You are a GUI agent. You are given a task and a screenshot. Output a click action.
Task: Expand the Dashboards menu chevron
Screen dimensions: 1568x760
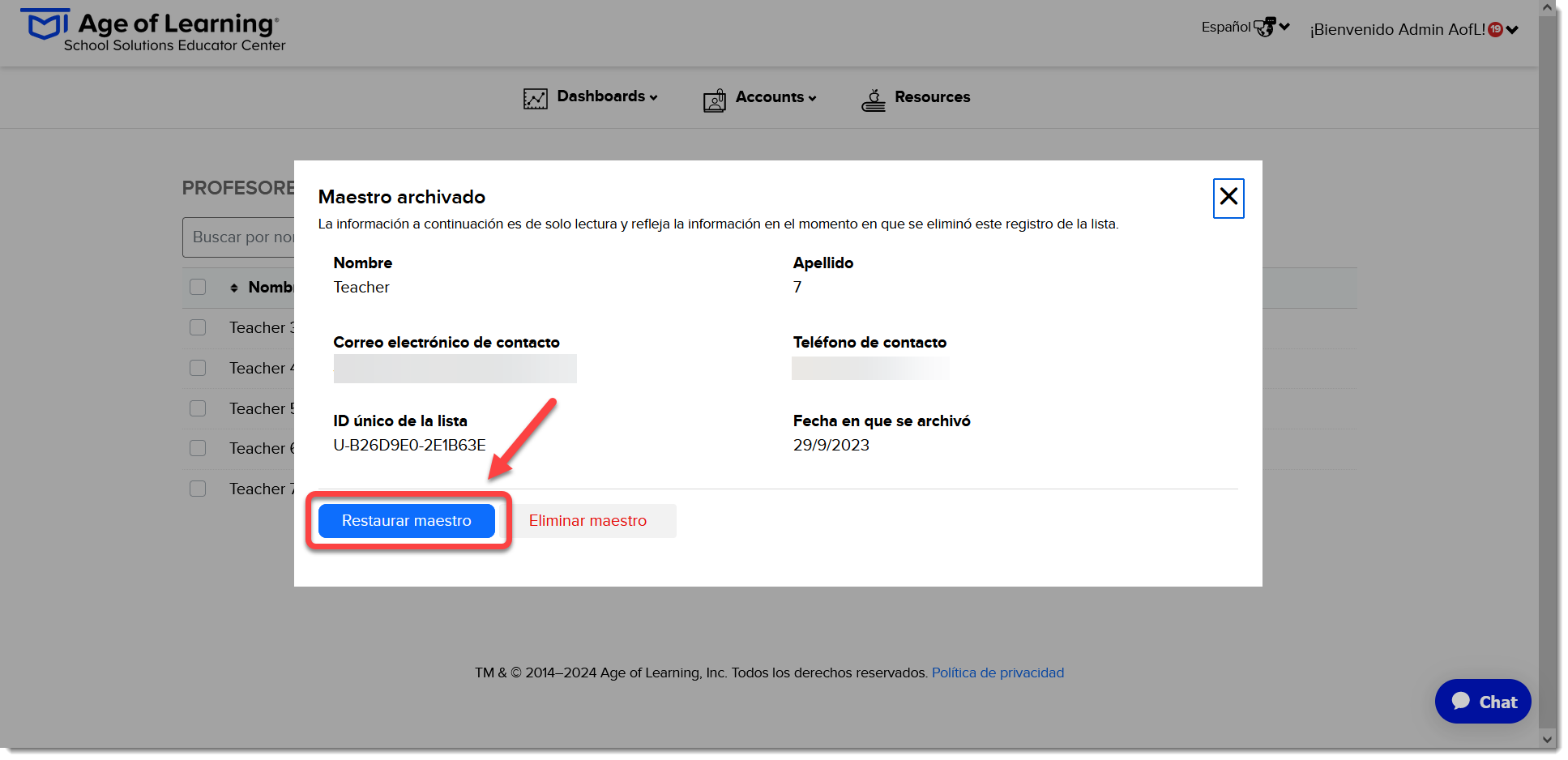[x=654, y=97]
